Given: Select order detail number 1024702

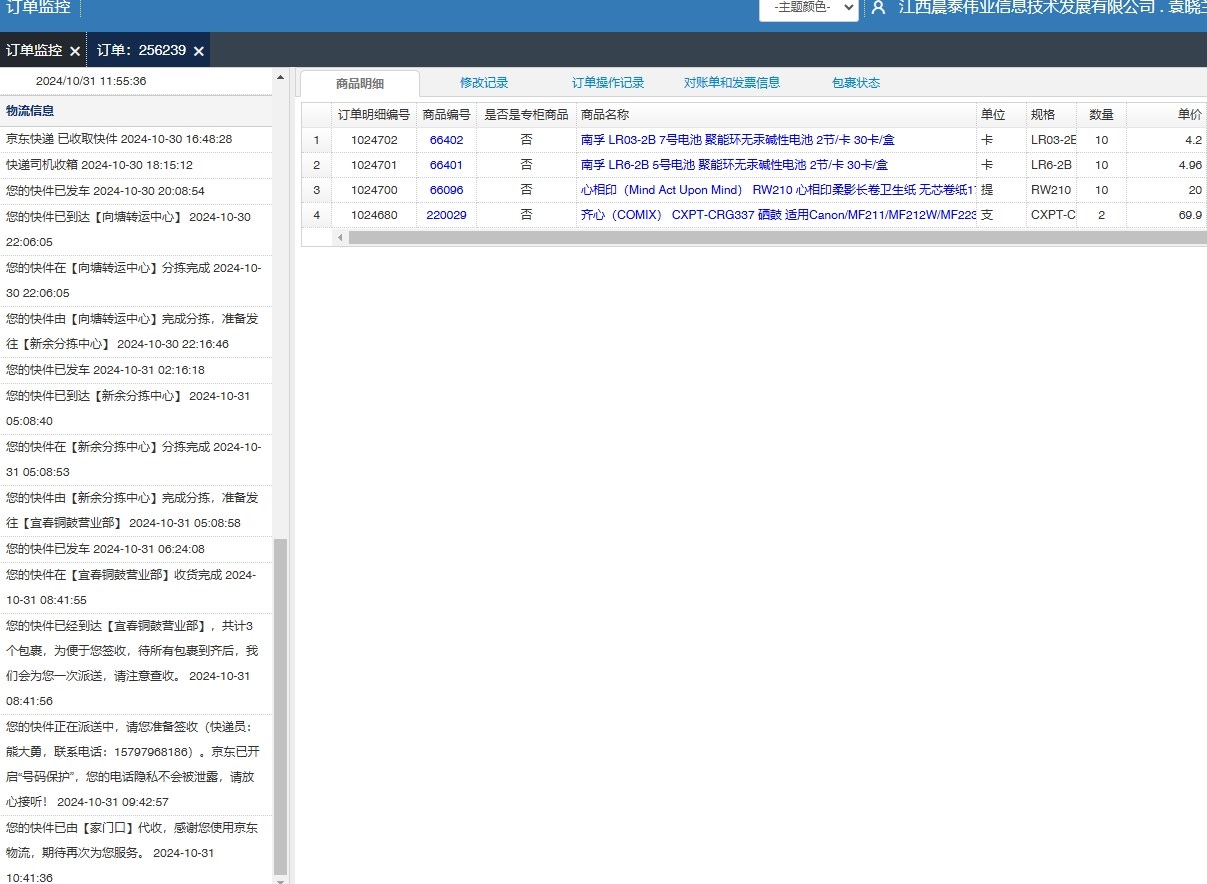Looking at the screenshot, I should [x=374, y=140].
